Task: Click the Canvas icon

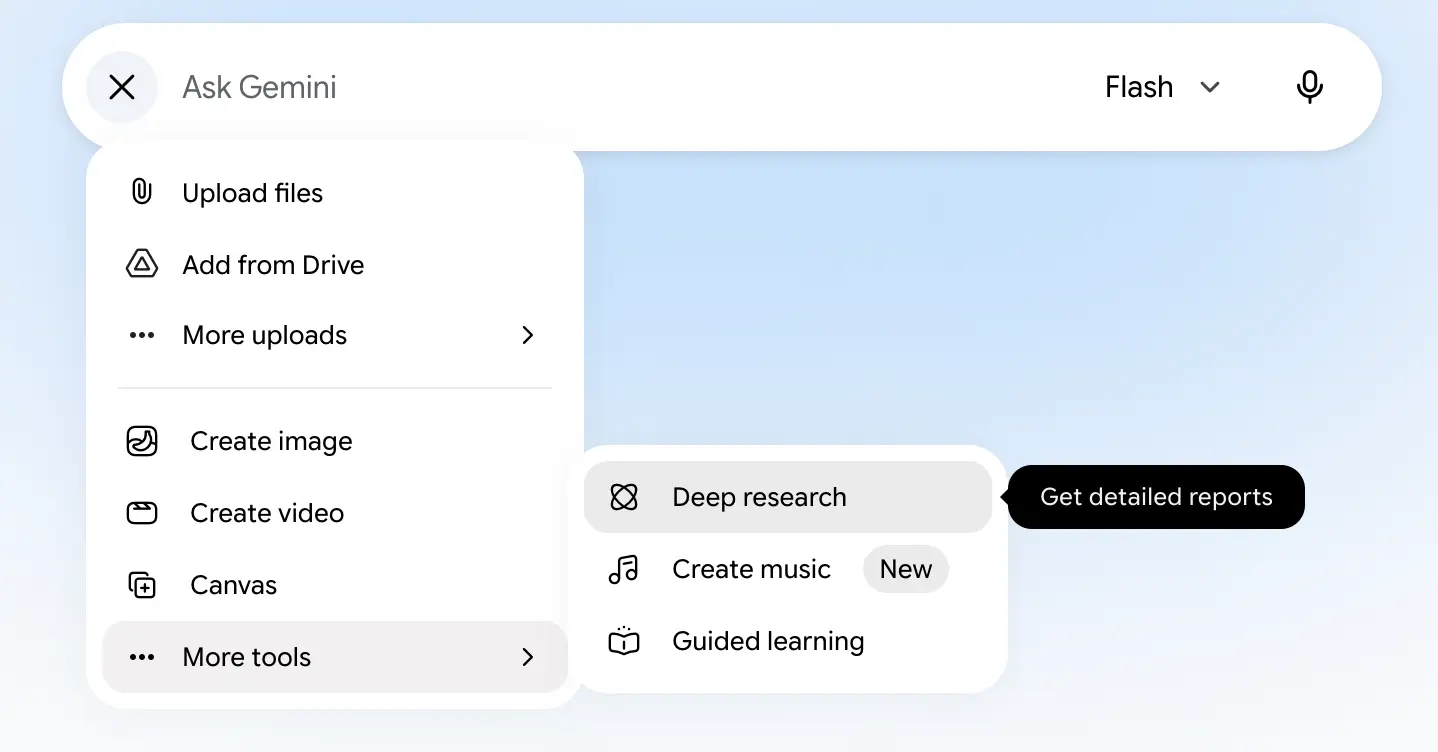Action: click(142, 585)
